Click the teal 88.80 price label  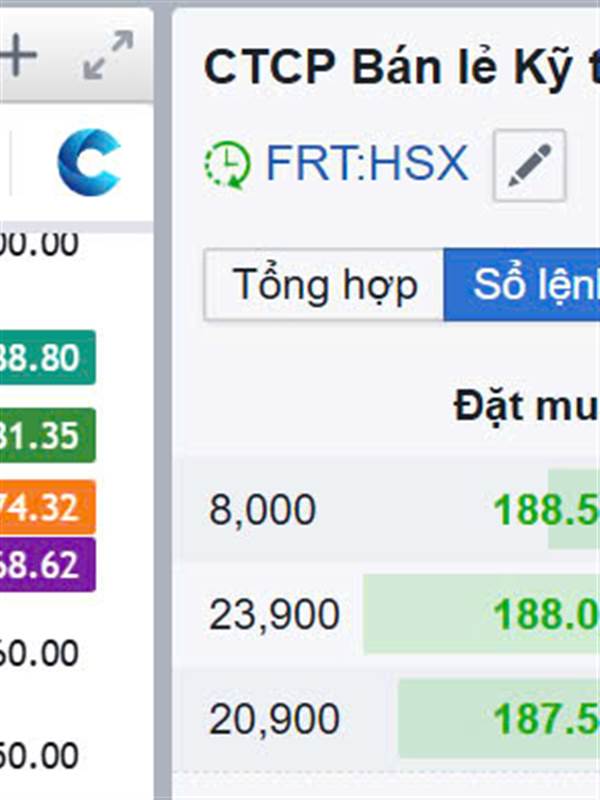[x=47, y=357]
